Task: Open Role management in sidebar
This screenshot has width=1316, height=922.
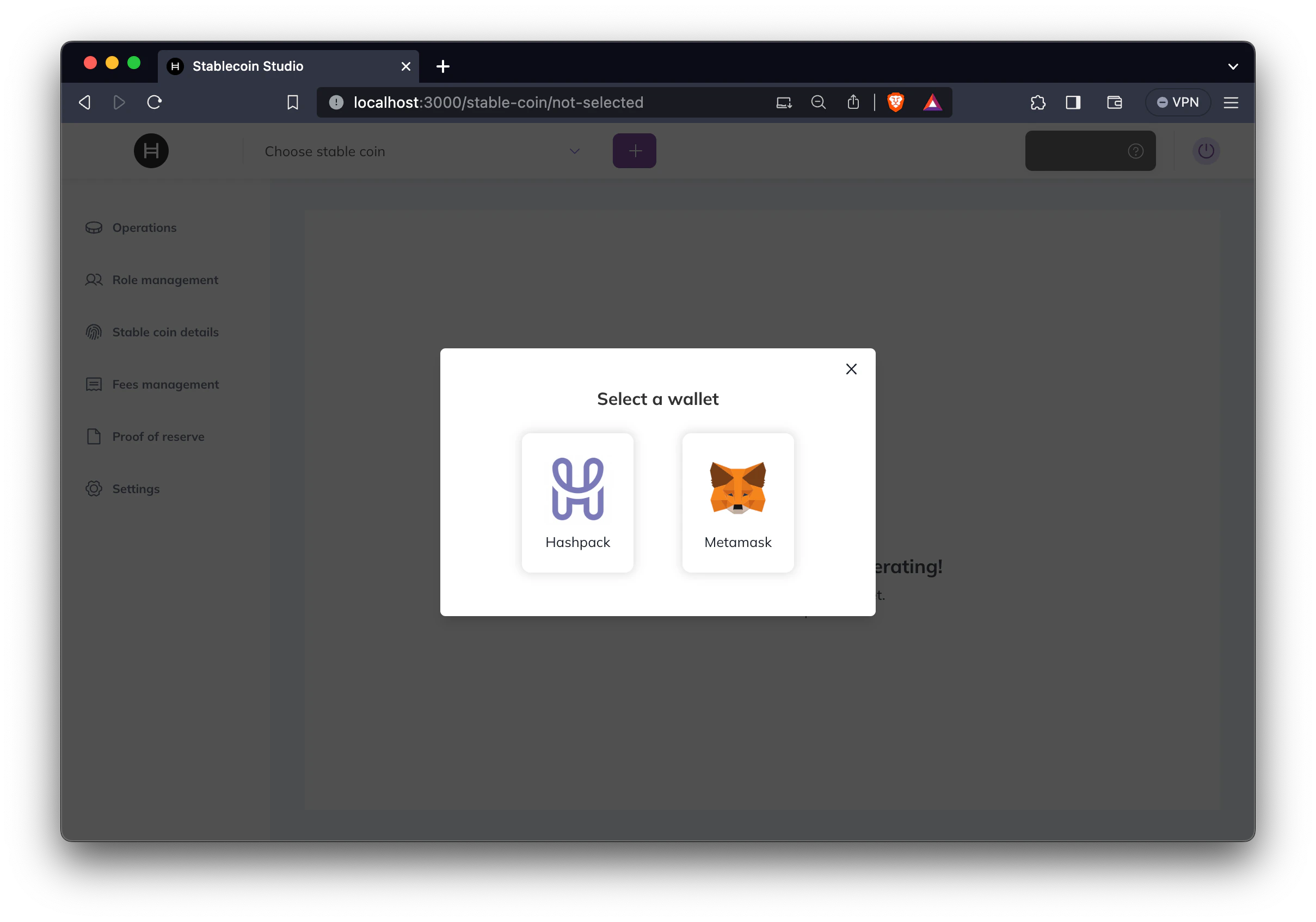Action: (x=164, y=280)
